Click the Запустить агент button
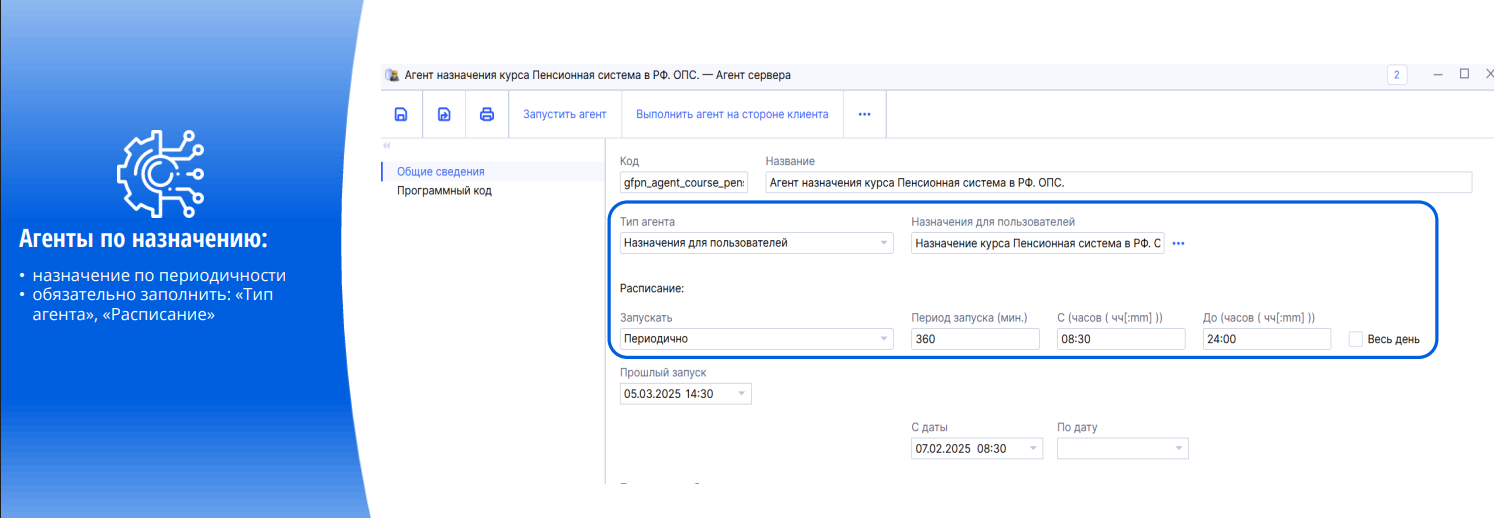1506x518 pixels. pyautogui.click(x=565, y=114)
